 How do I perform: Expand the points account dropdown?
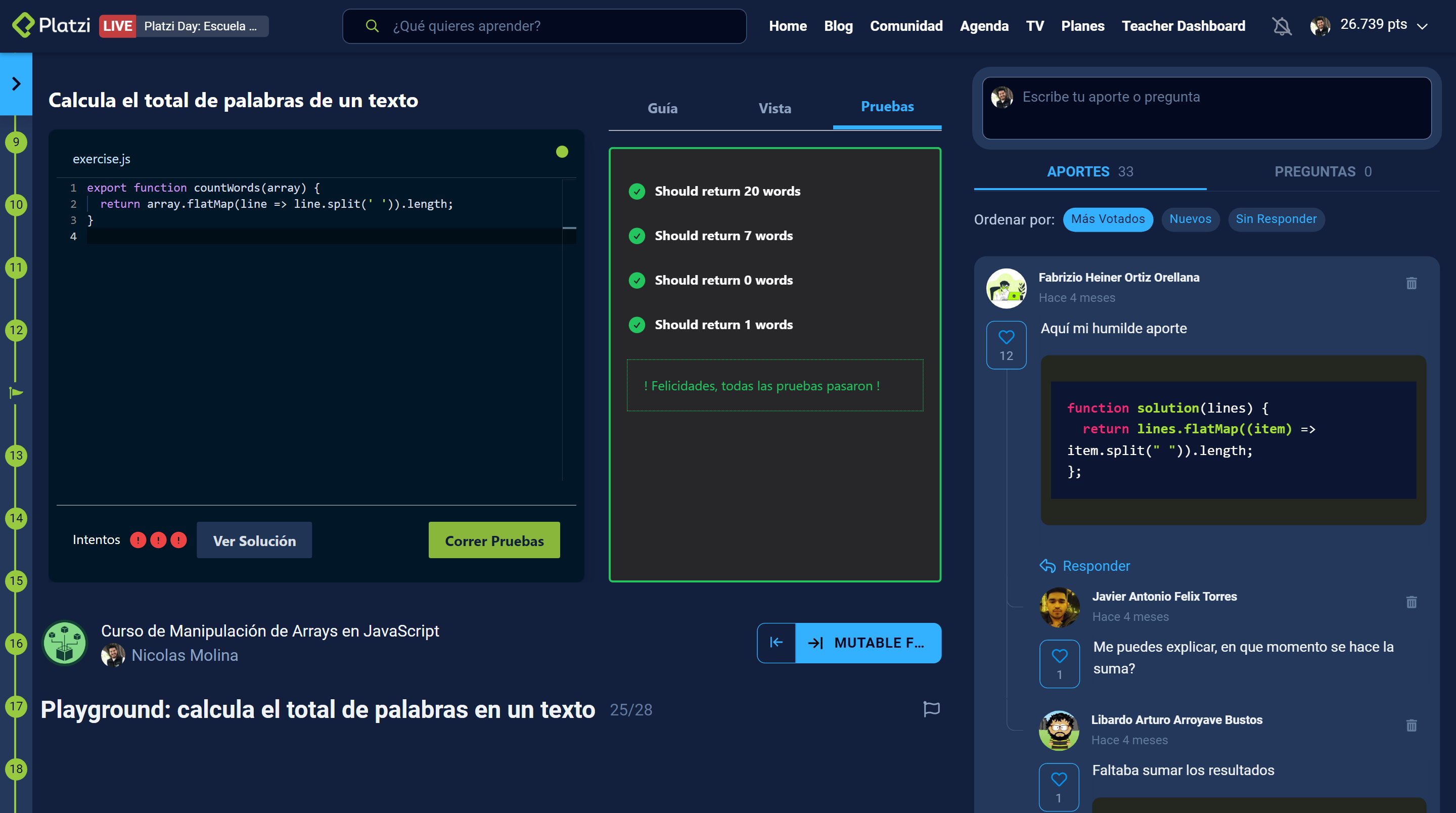click(1423, 27)
